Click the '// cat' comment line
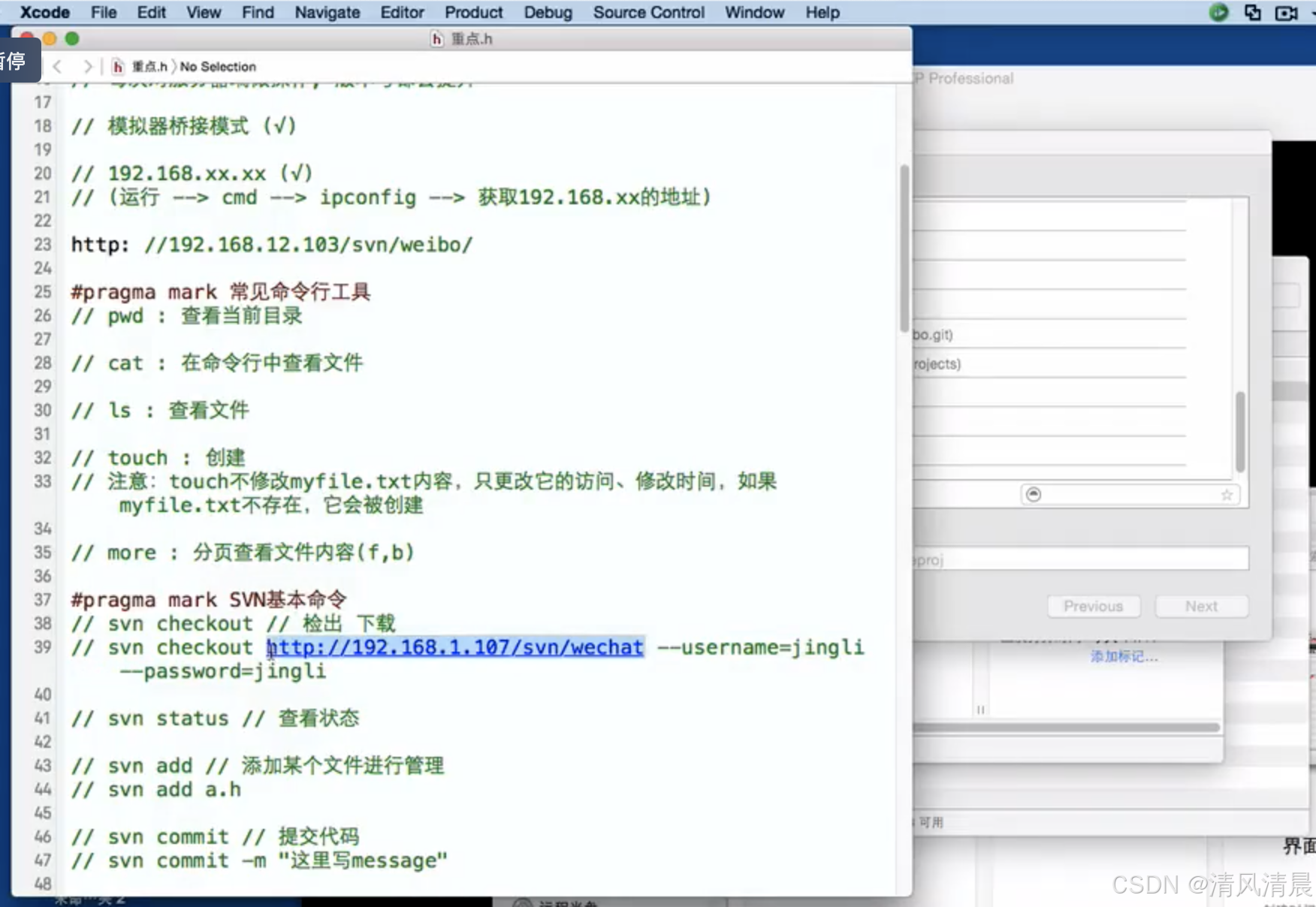The image size is (1316, 907). tap(217, 363)
